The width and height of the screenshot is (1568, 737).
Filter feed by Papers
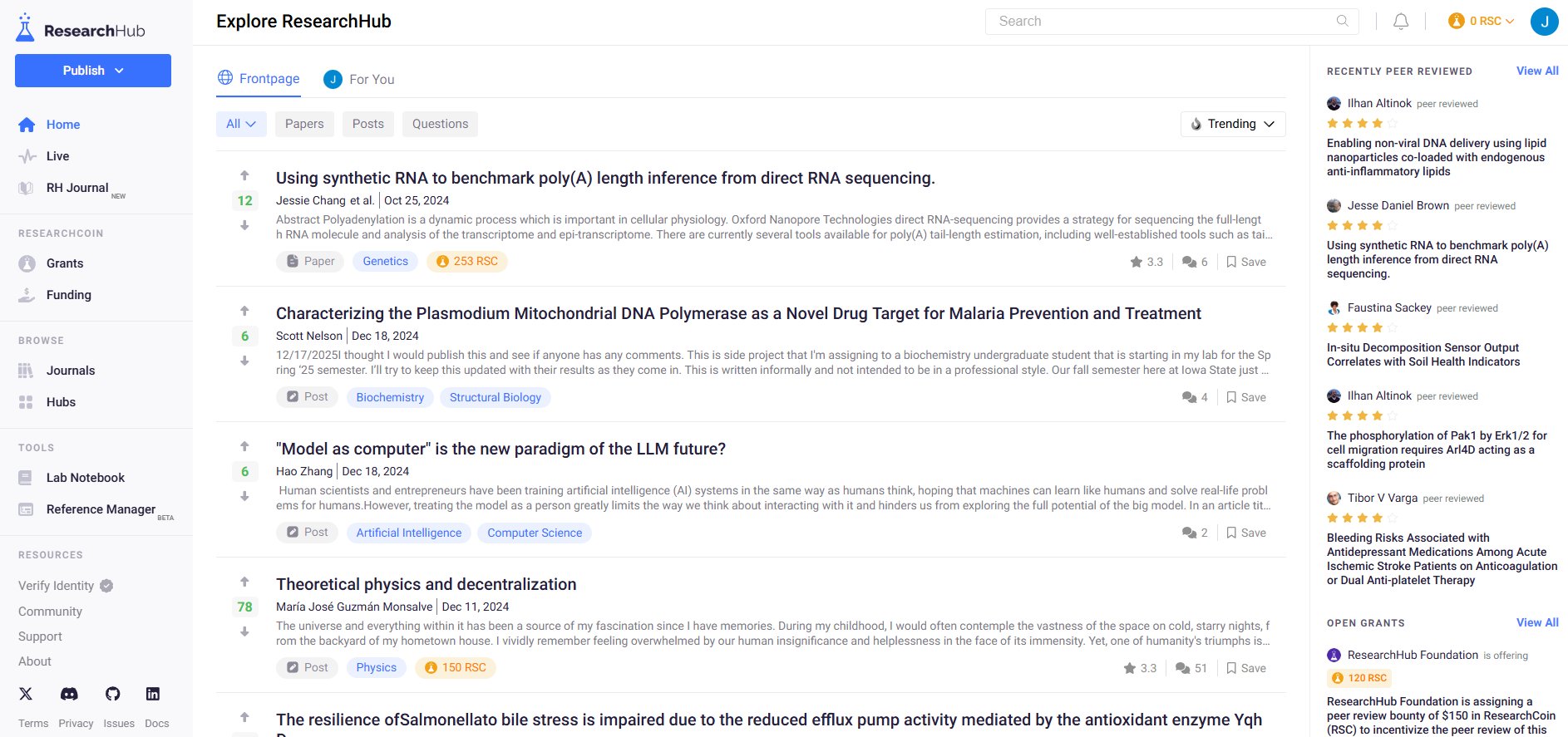point(304,124)
